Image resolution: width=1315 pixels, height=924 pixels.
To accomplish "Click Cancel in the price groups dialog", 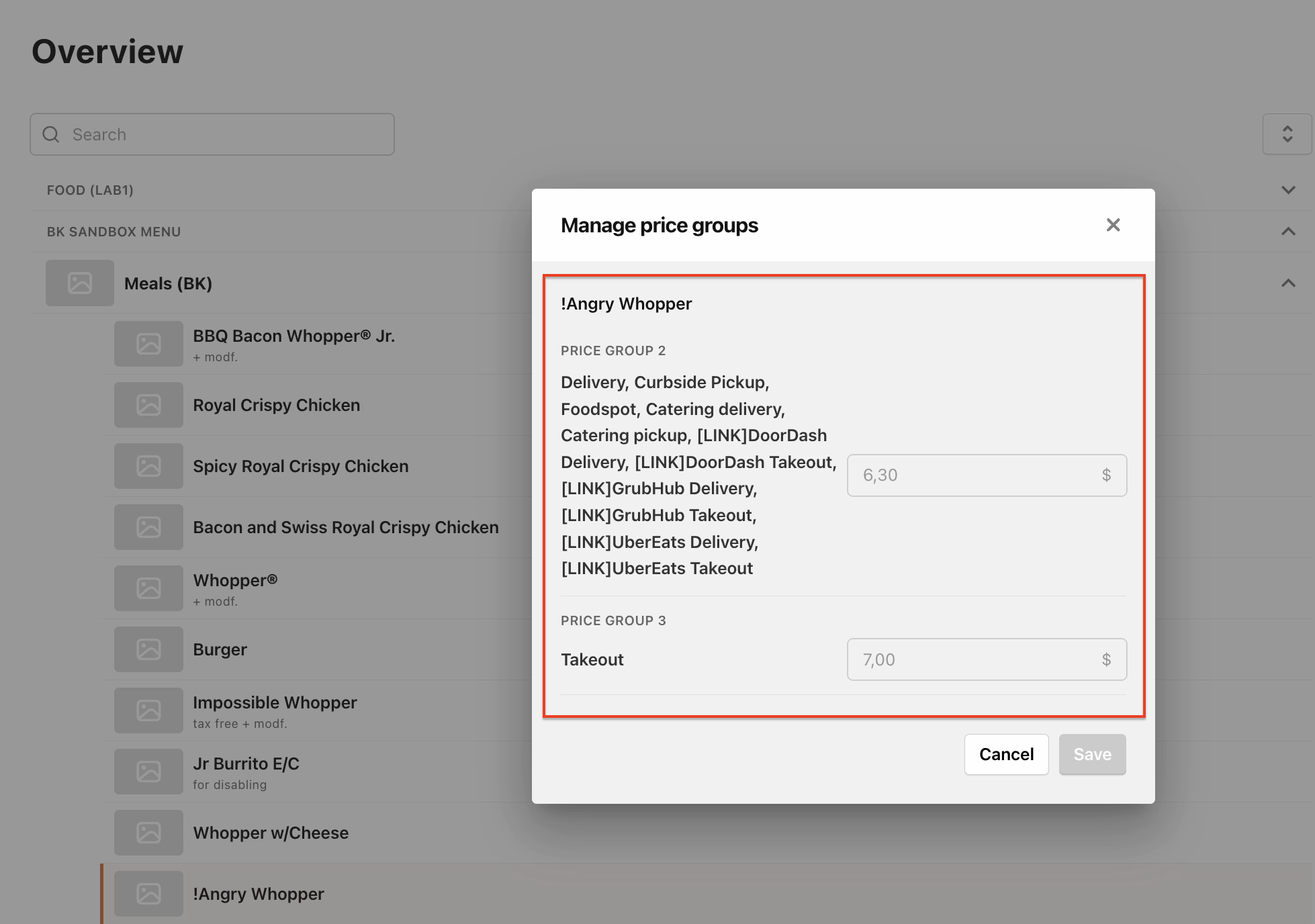I will pyautogui.click(x=1006, y=754).
